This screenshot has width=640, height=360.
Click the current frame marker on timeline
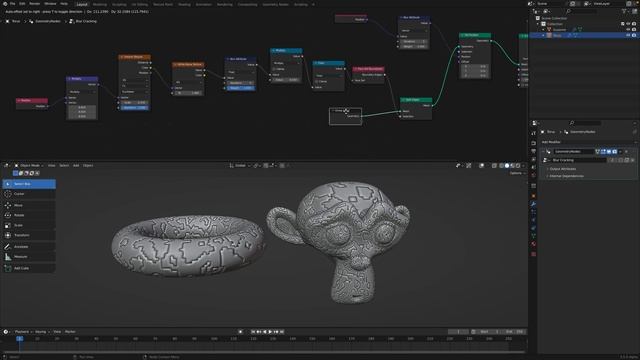click(19, 339)
